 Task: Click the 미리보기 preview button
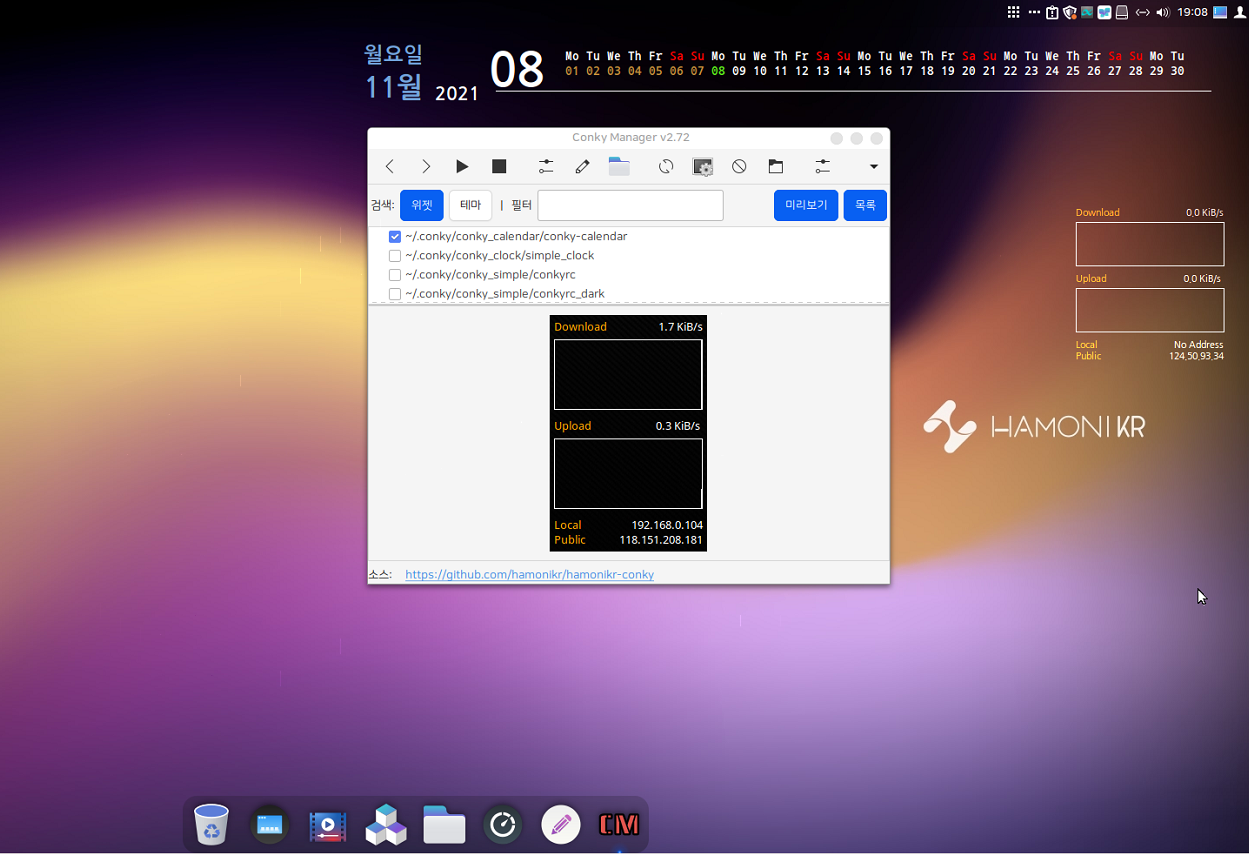(x=805, y=204)
